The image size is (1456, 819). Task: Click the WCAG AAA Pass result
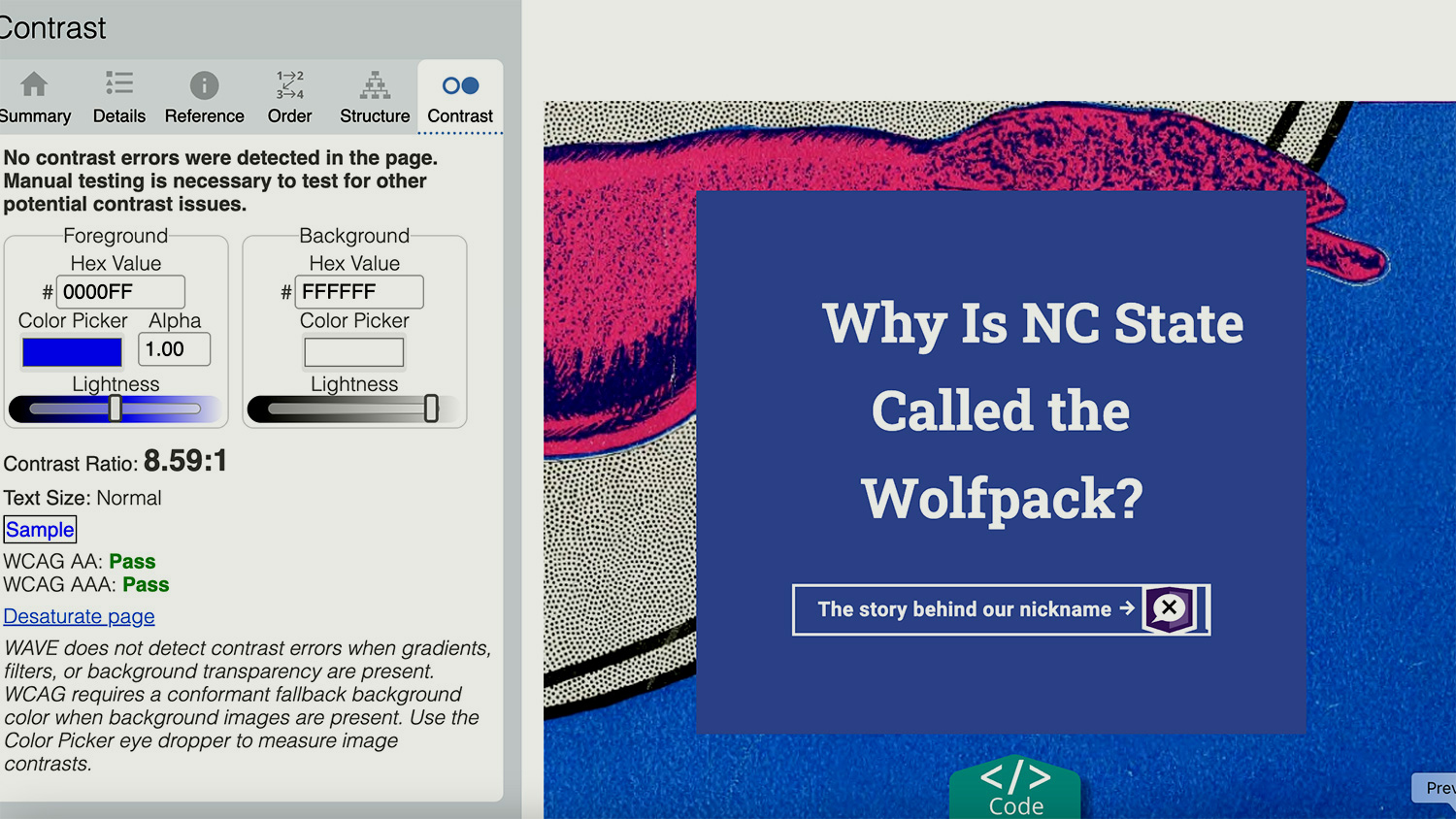tap(146, 585)
